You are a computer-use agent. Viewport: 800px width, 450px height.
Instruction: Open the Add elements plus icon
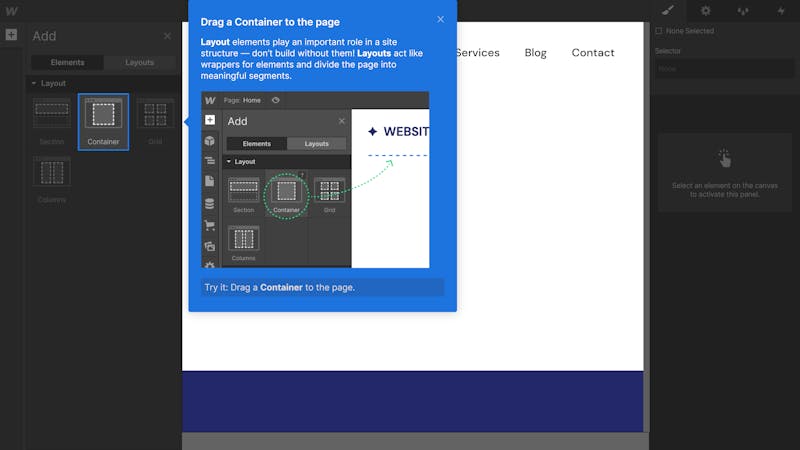[x=11, y=35]
